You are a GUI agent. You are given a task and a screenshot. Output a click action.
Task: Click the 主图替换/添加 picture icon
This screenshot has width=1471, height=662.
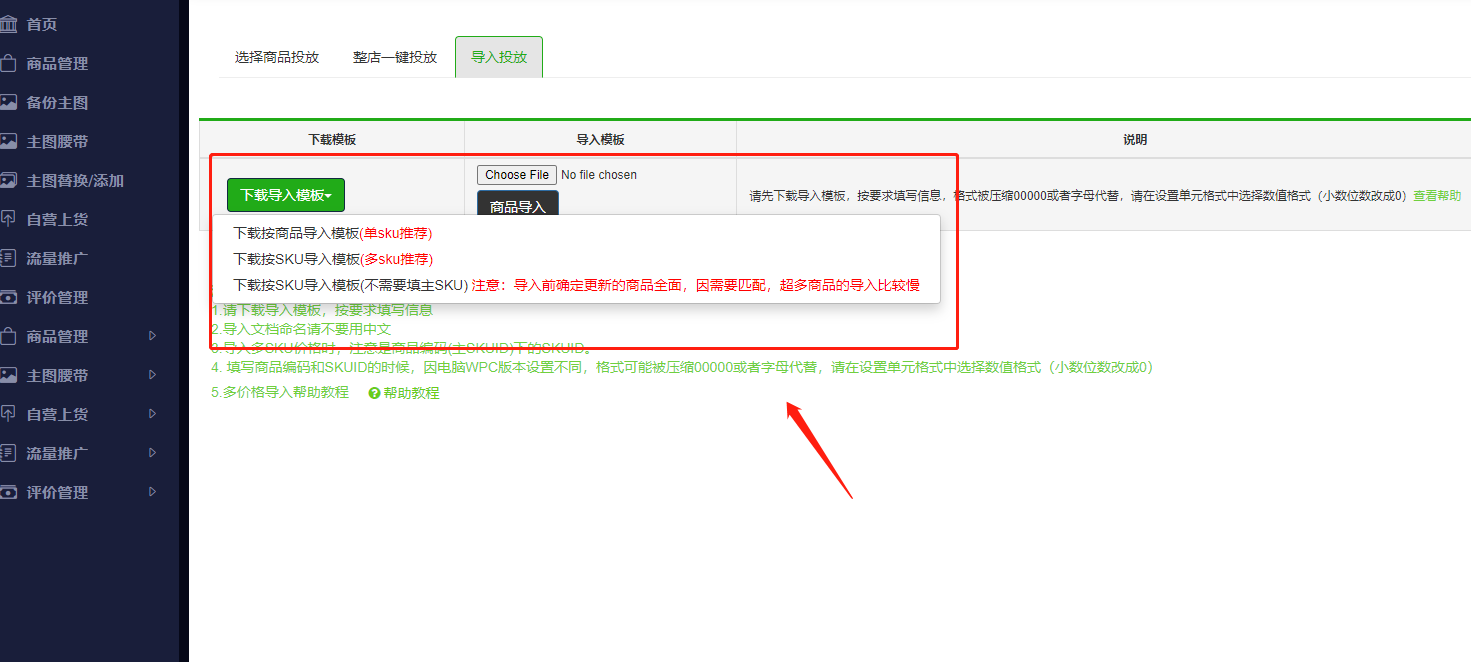(9, 180)
